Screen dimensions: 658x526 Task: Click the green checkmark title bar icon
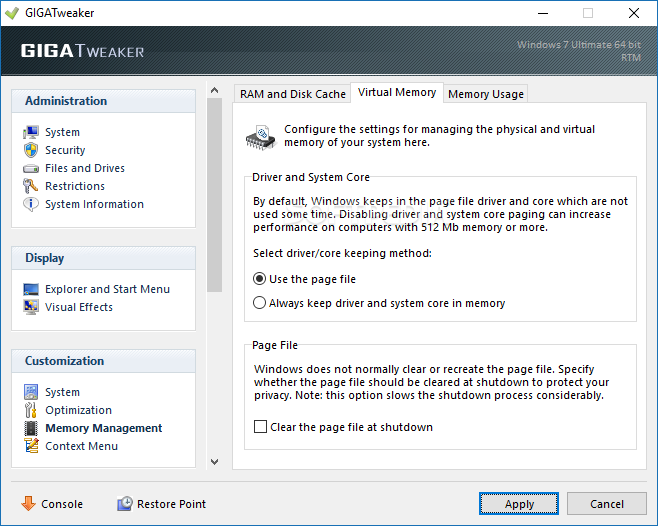click(x=12, y=13)
